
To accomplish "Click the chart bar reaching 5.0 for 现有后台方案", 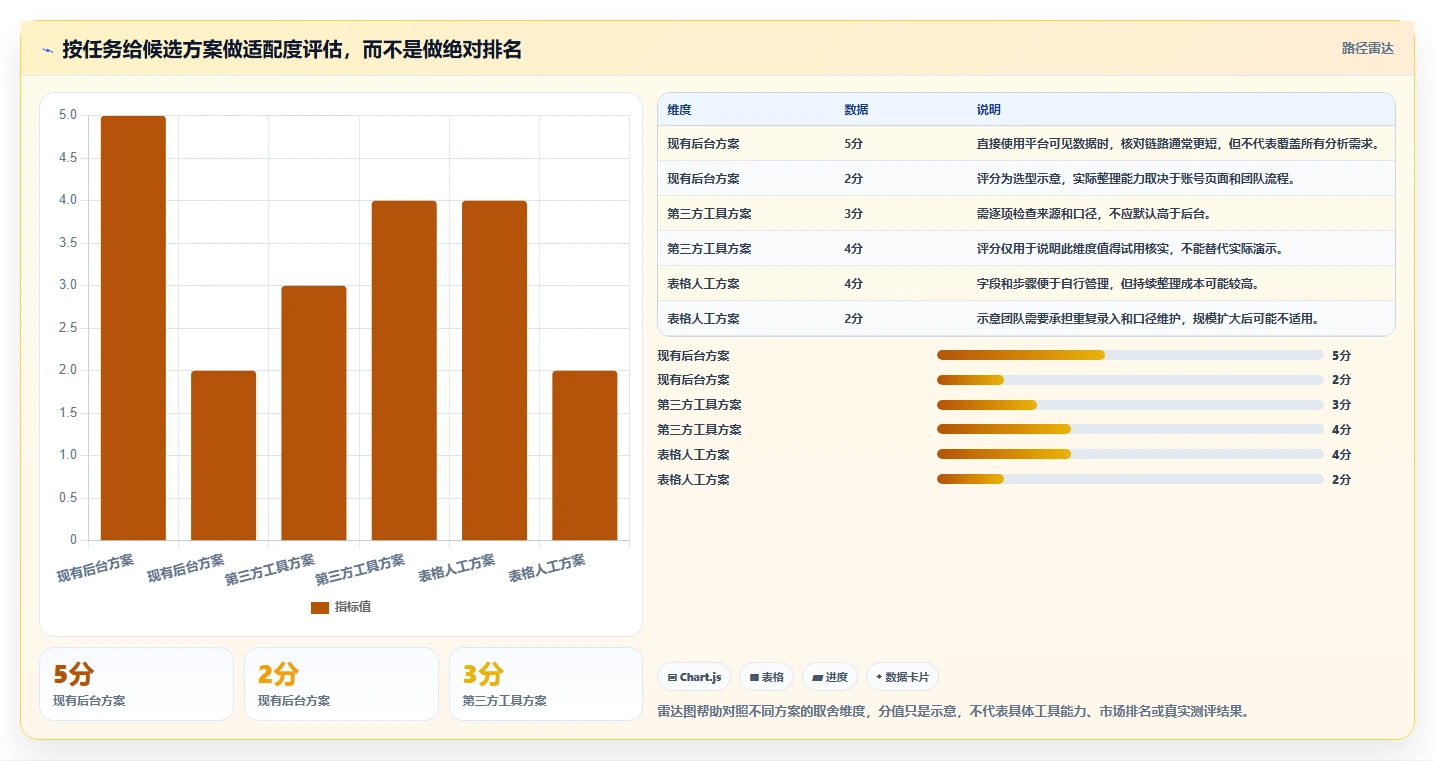I will 133,328.
